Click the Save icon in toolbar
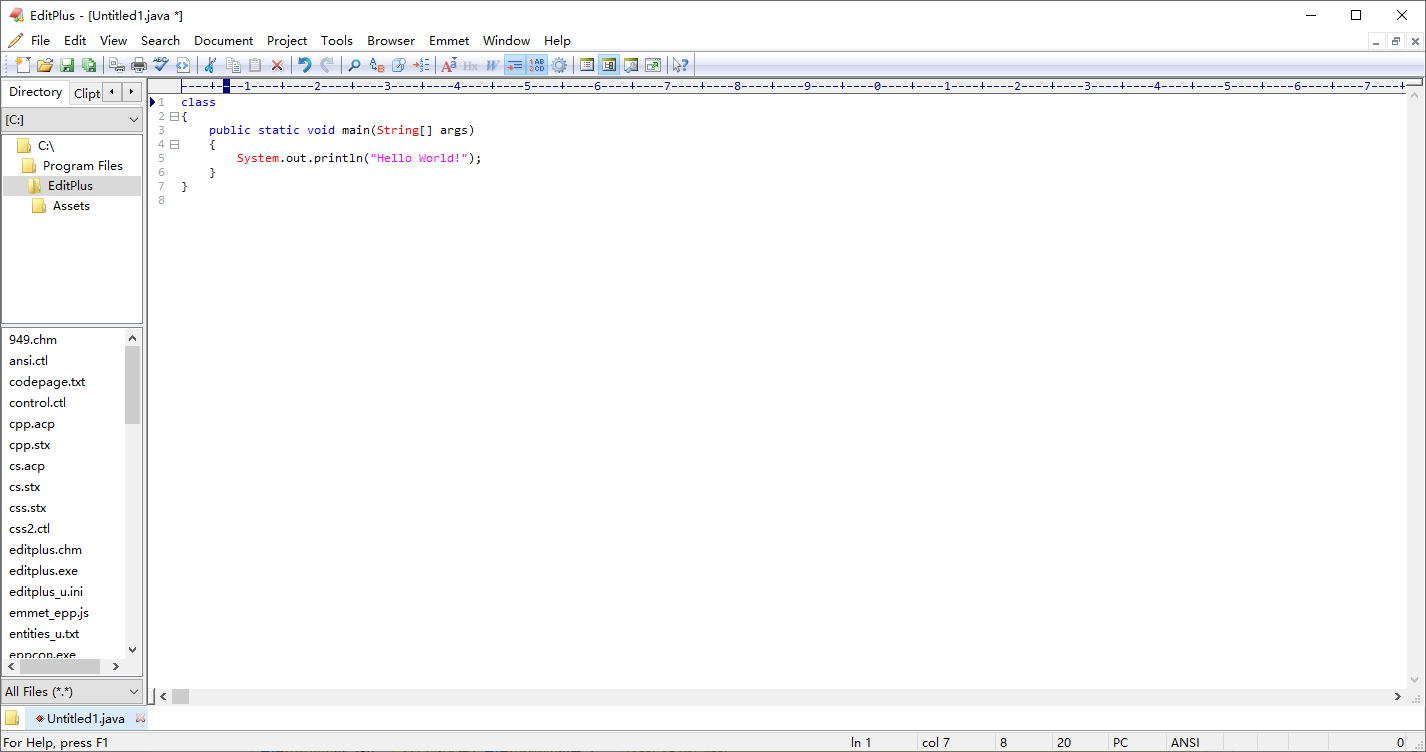 (67, 65)
